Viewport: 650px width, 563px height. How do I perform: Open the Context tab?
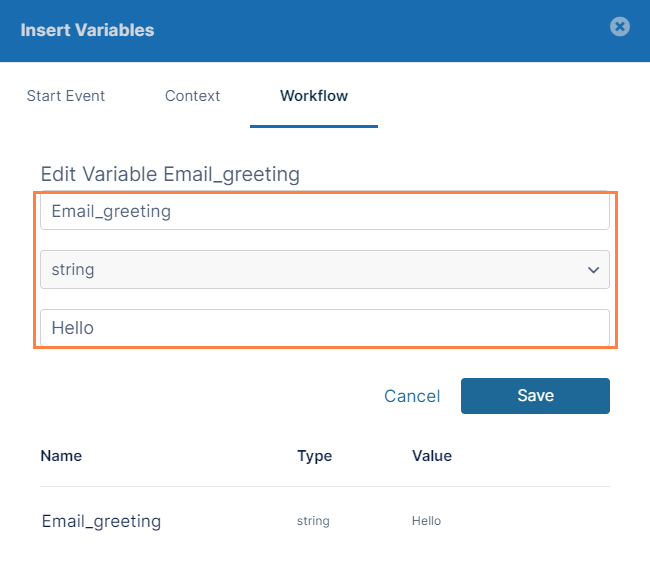[192, 96]
